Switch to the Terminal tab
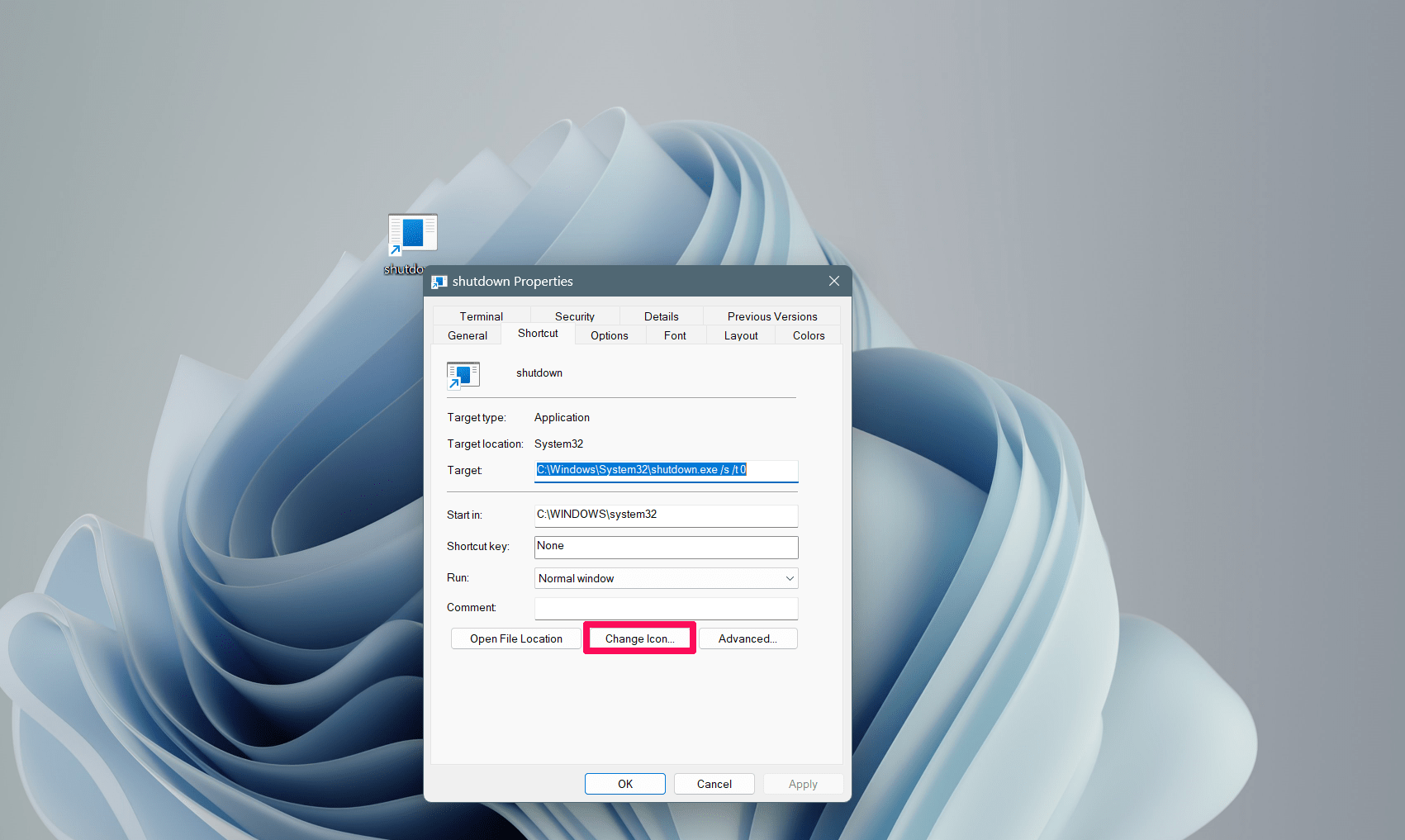The height and width of the screenshot is (840, 1405). click(482, 316)
